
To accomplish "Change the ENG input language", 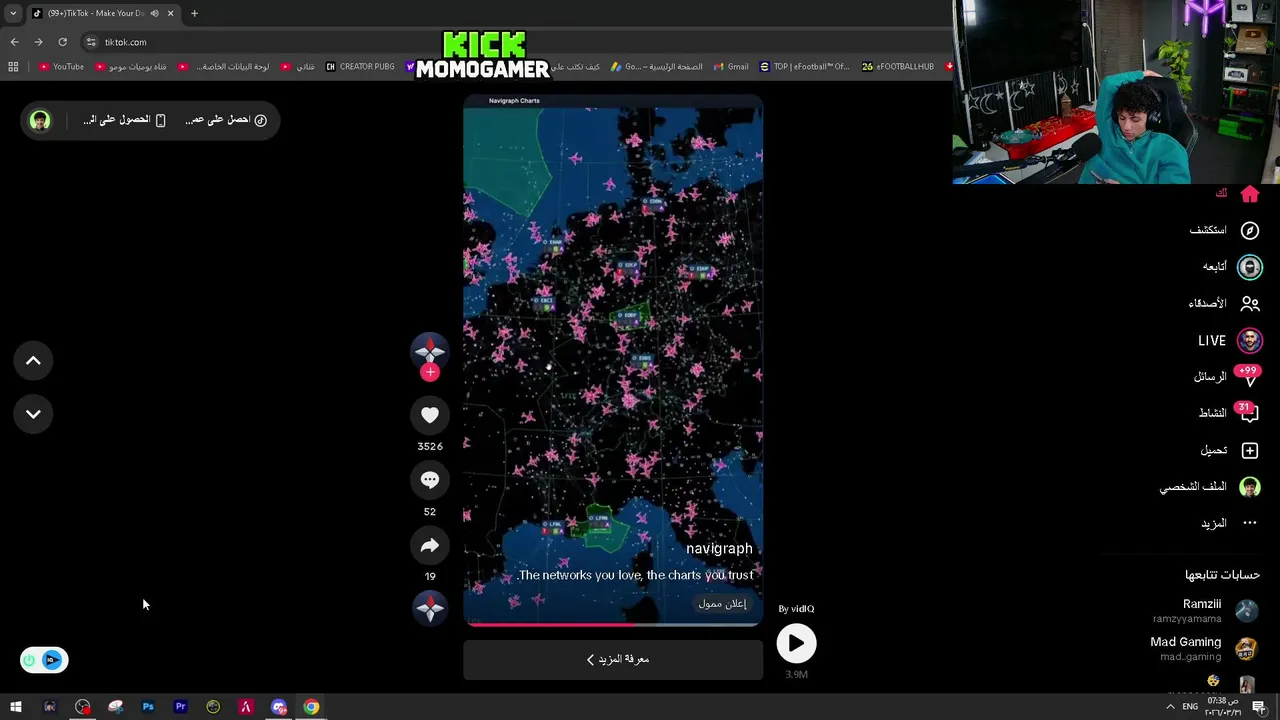I will coord(1190,707).
